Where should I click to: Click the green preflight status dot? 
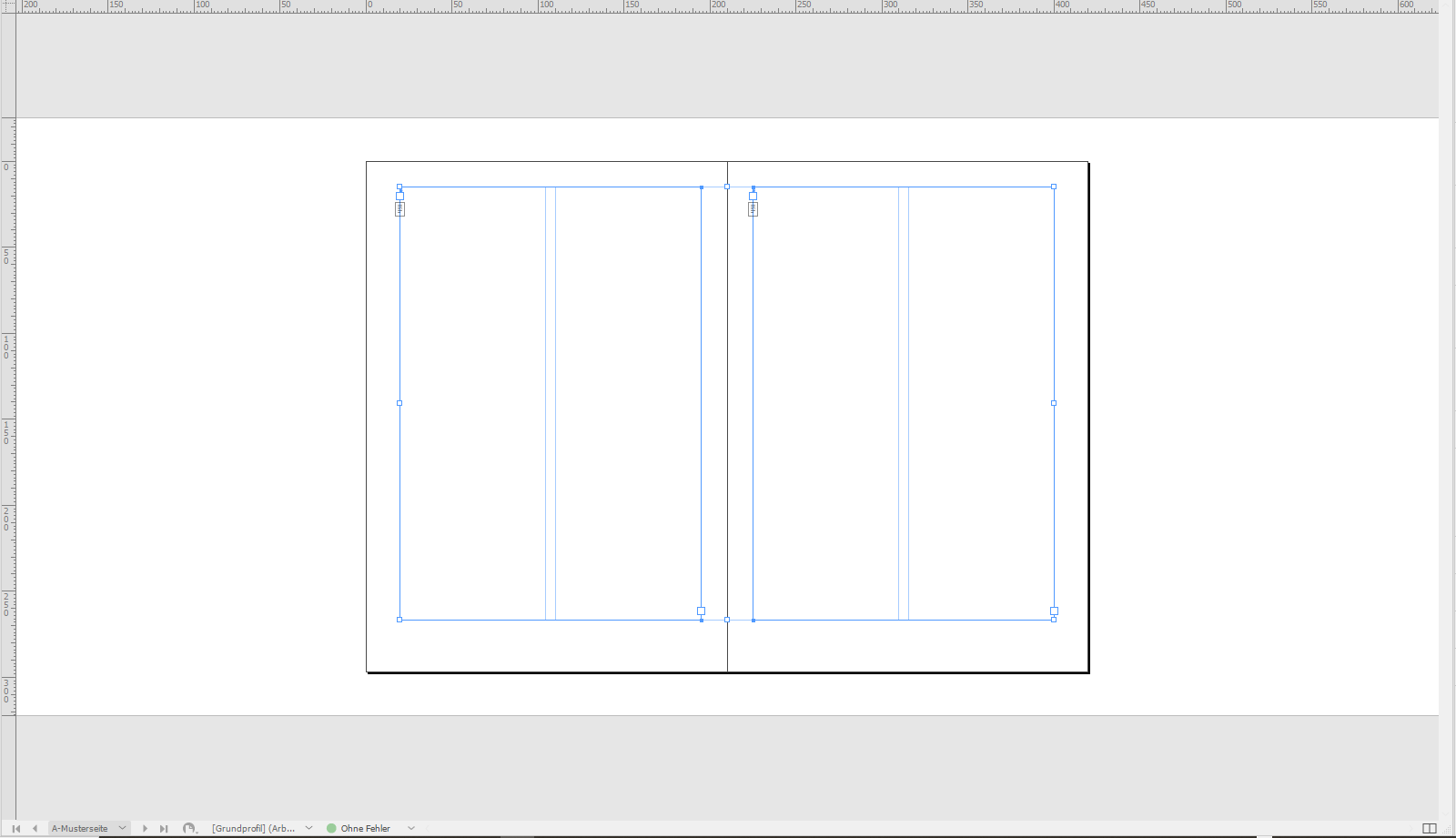point(332,828)
